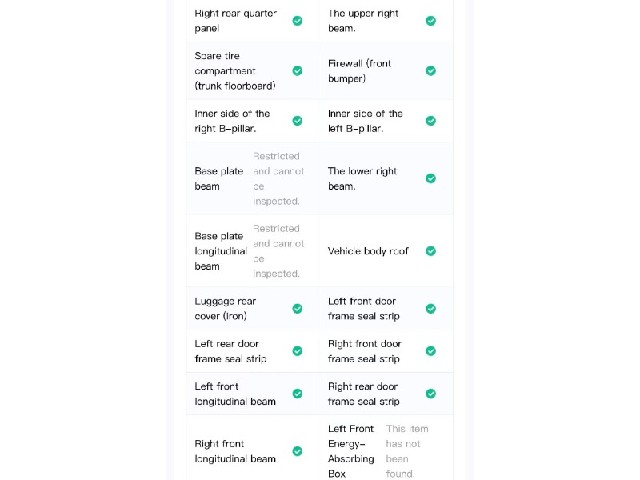Click green check for Right rear quarter panel
Image resolution: width=640 pixels, height=480 pixels.
click(x=298, y=21)
